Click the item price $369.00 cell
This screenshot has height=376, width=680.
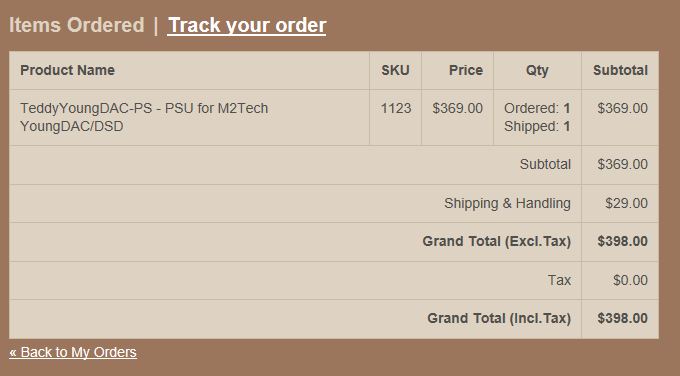457,108
